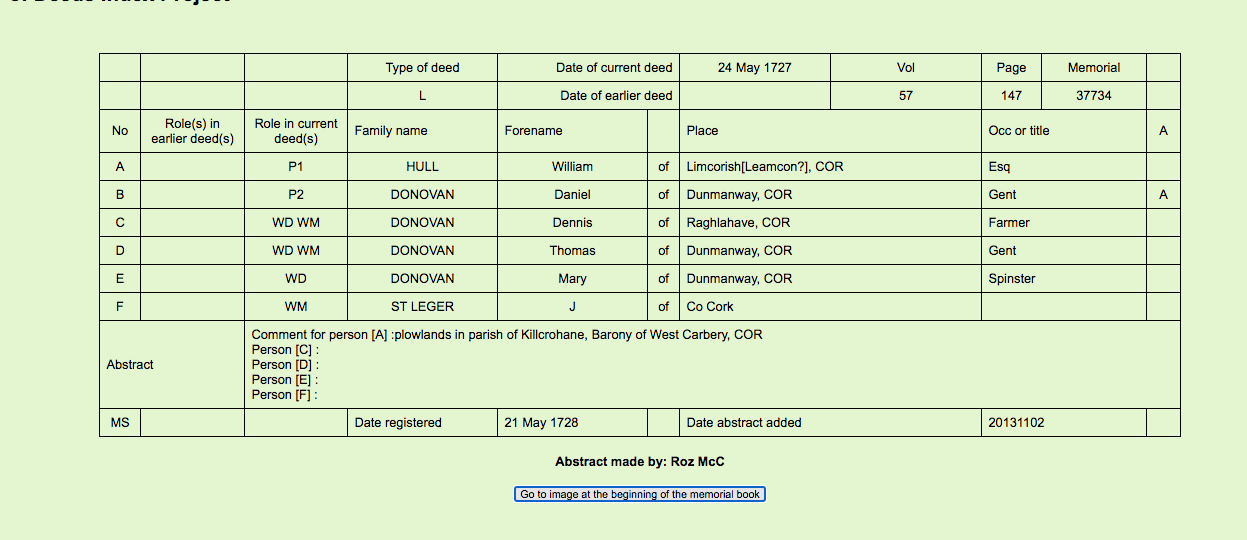
Task: Click the date abstract added value 20131102
Action: (x=1016, y=423)
